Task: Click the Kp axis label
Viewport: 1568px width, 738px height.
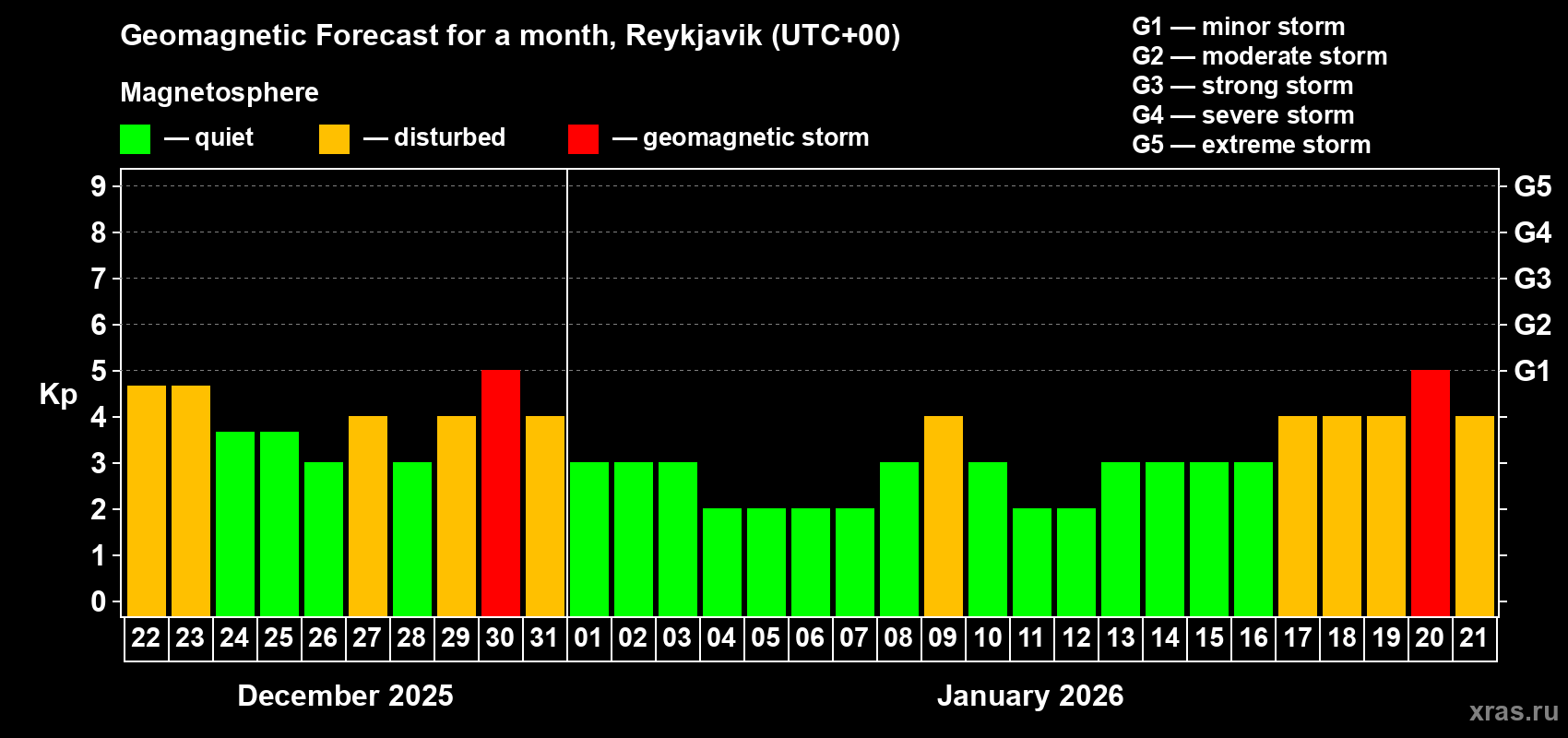Action: coord(58,396)
